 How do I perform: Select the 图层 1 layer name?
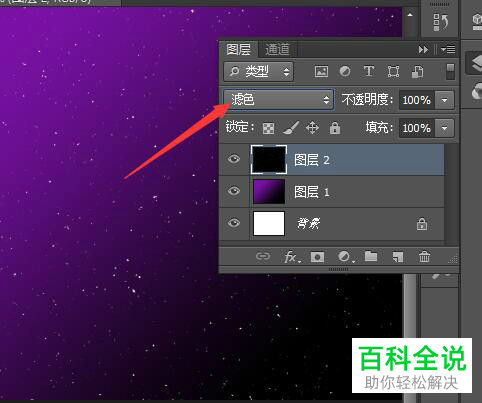pos(312,192)
